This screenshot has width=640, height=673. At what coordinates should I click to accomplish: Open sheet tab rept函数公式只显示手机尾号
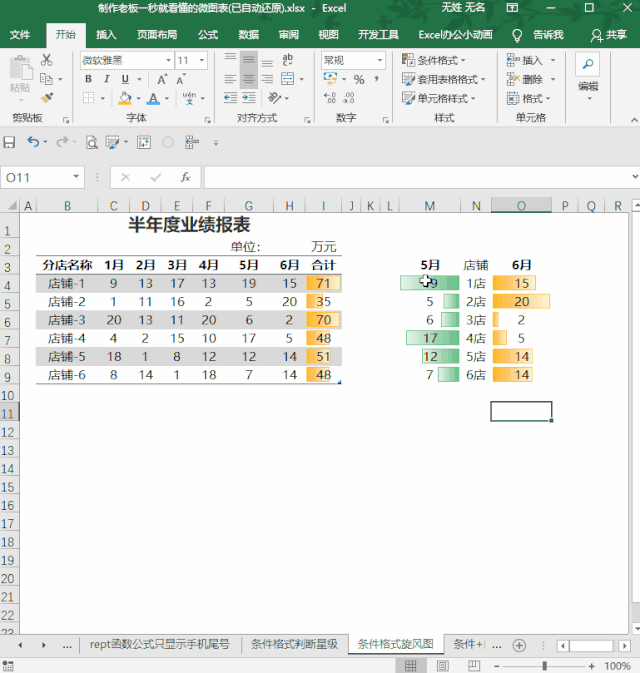[x=159, y=644]
